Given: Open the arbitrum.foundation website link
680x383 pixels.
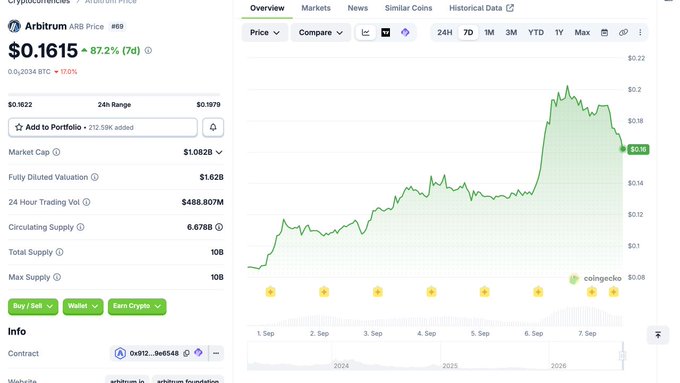Looking at the screenshot, I should coord(188,380).
